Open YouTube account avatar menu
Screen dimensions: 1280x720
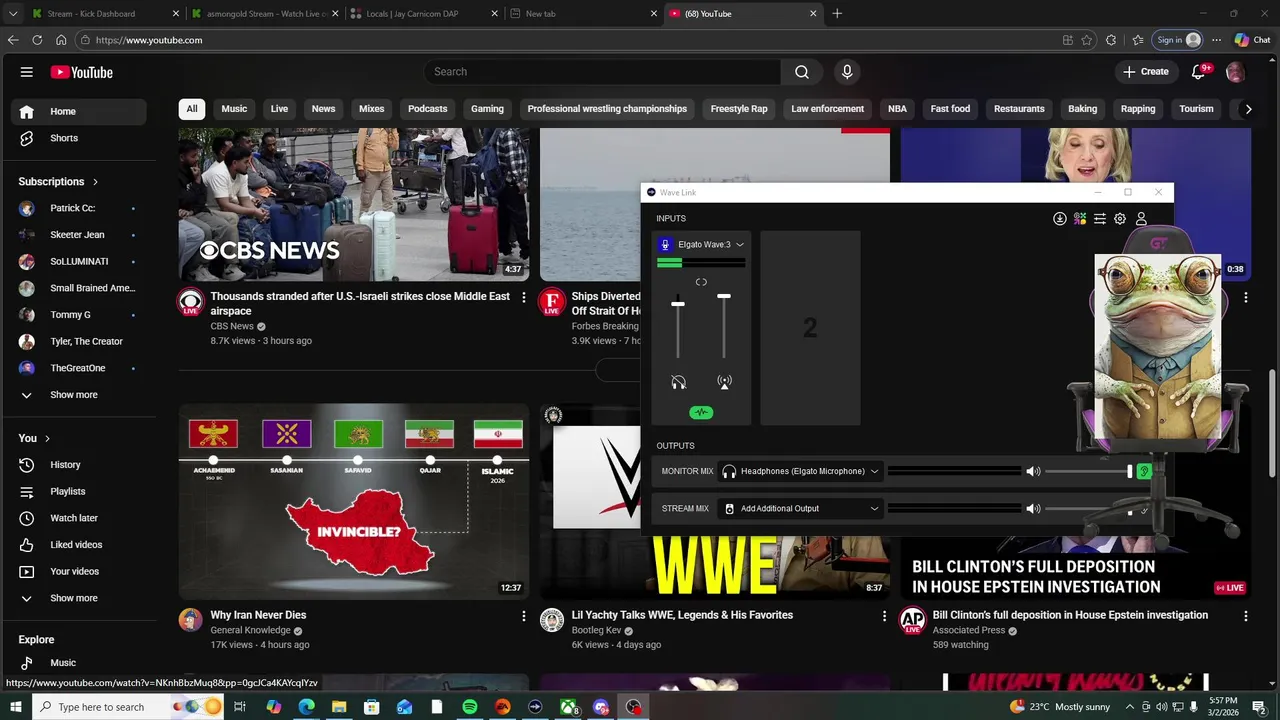(x=1235, y=72)
